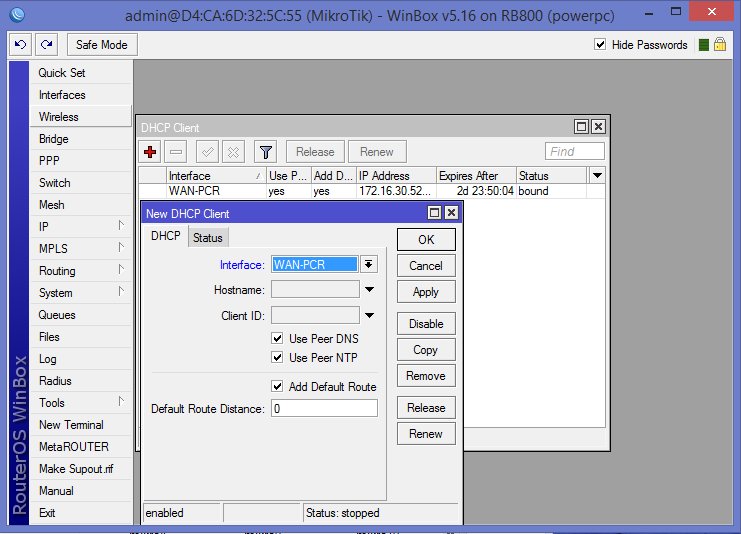Click the green traffic indicator icon
The height and width of the screenshot is (534, 741).
[704, 45]
